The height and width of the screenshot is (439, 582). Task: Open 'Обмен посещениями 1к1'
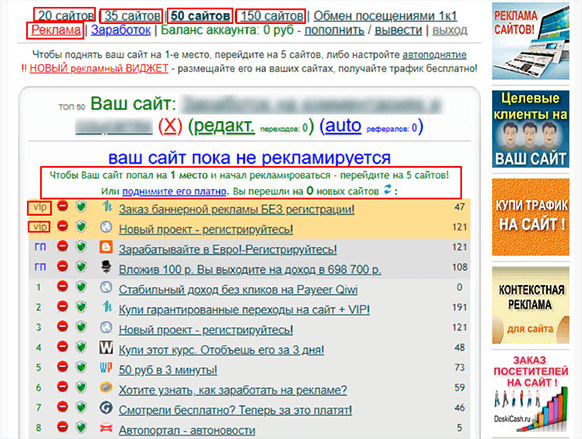click(x=385, y=16)
